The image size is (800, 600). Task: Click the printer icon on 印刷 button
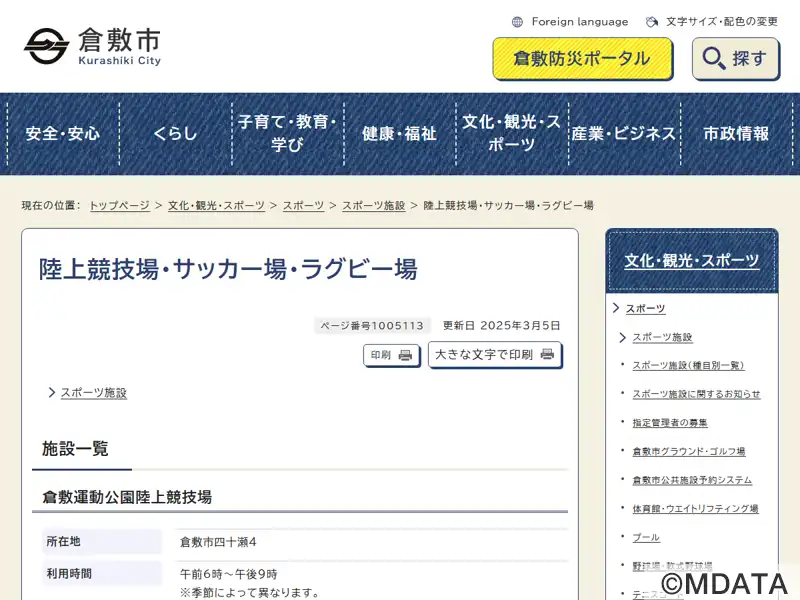click(405, 355)
